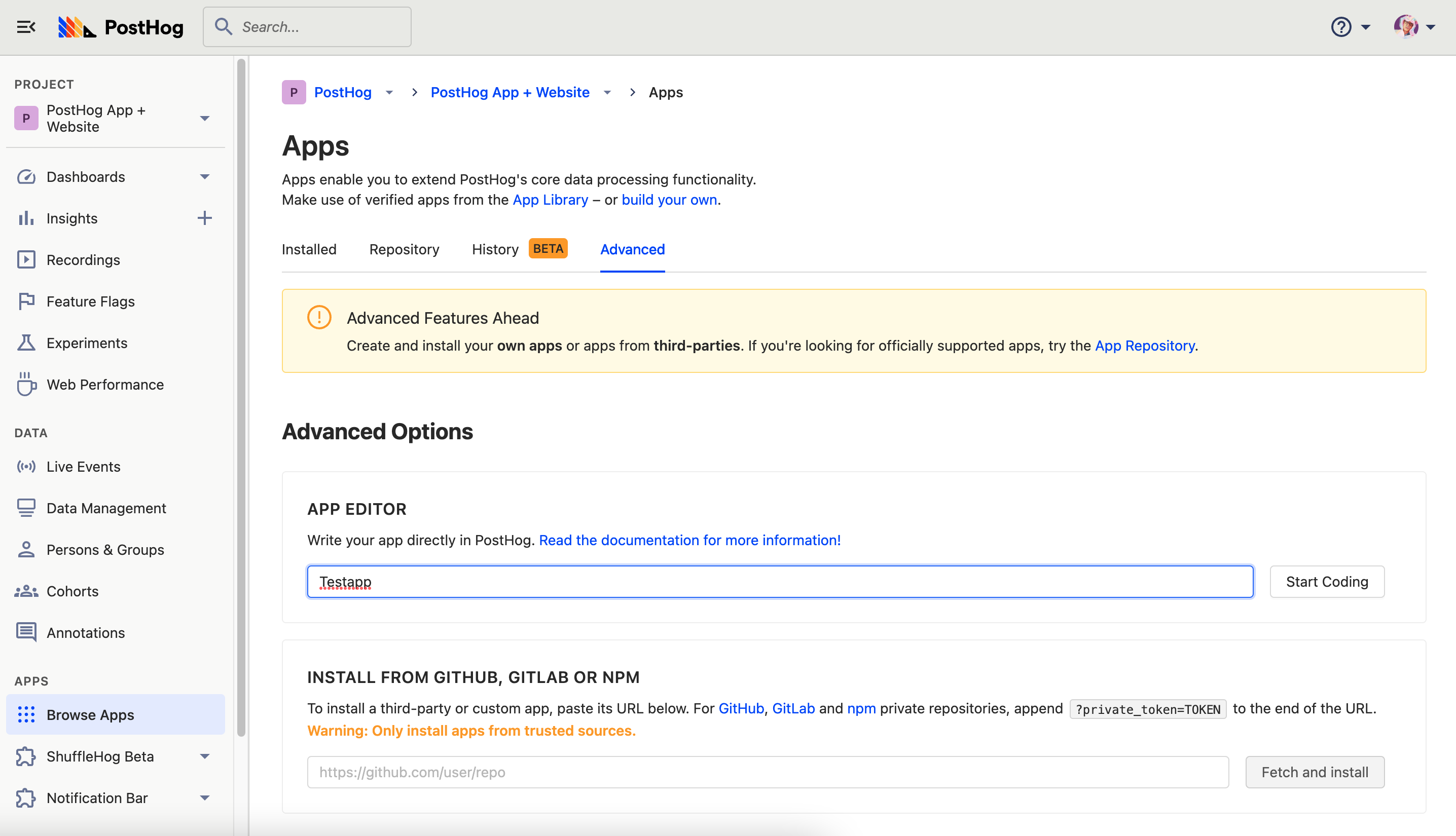Click the Start Coding button
1456x836 pixels.
tap(1327, 581)
